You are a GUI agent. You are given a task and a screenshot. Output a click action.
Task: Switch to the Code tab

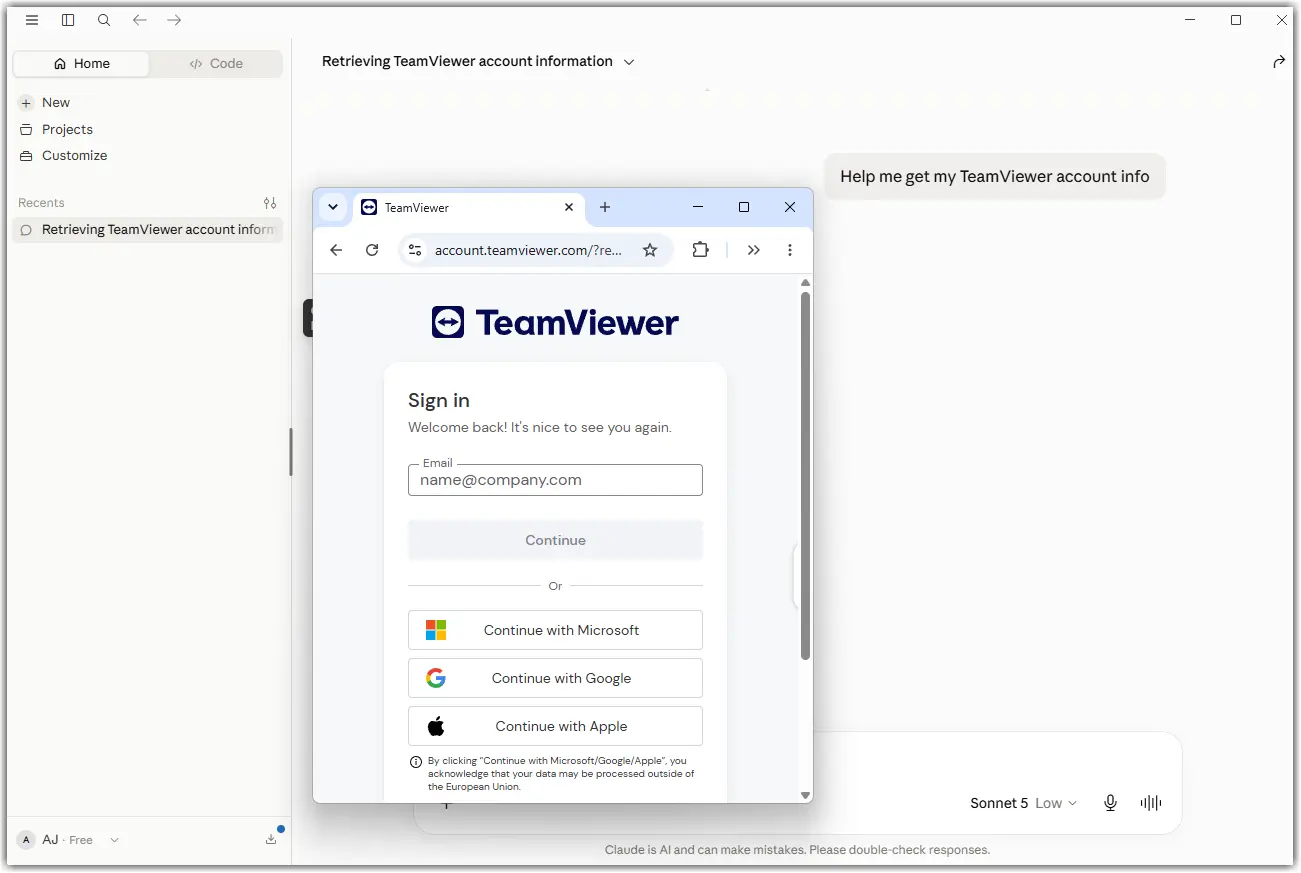[x=216, y=63]
